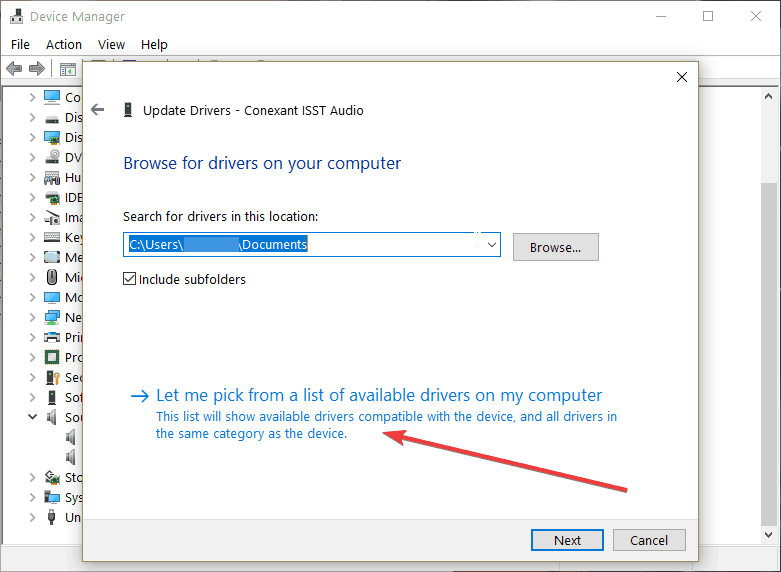
Task: Select the Disk drives icon in tree
Action: click(52, 119)
